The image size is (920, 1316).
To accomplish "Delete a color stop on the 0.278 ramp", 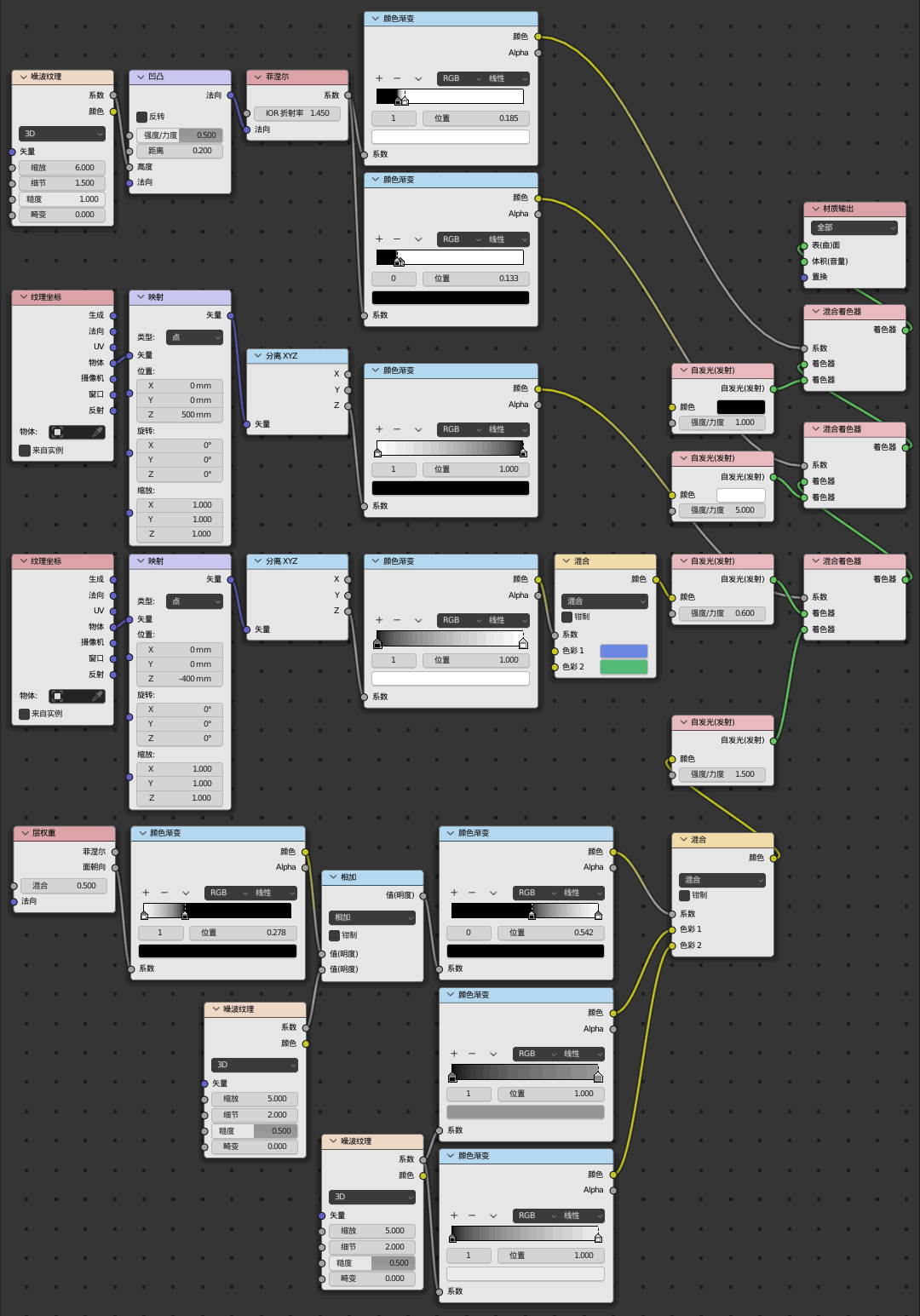I will tap(164, 893).
